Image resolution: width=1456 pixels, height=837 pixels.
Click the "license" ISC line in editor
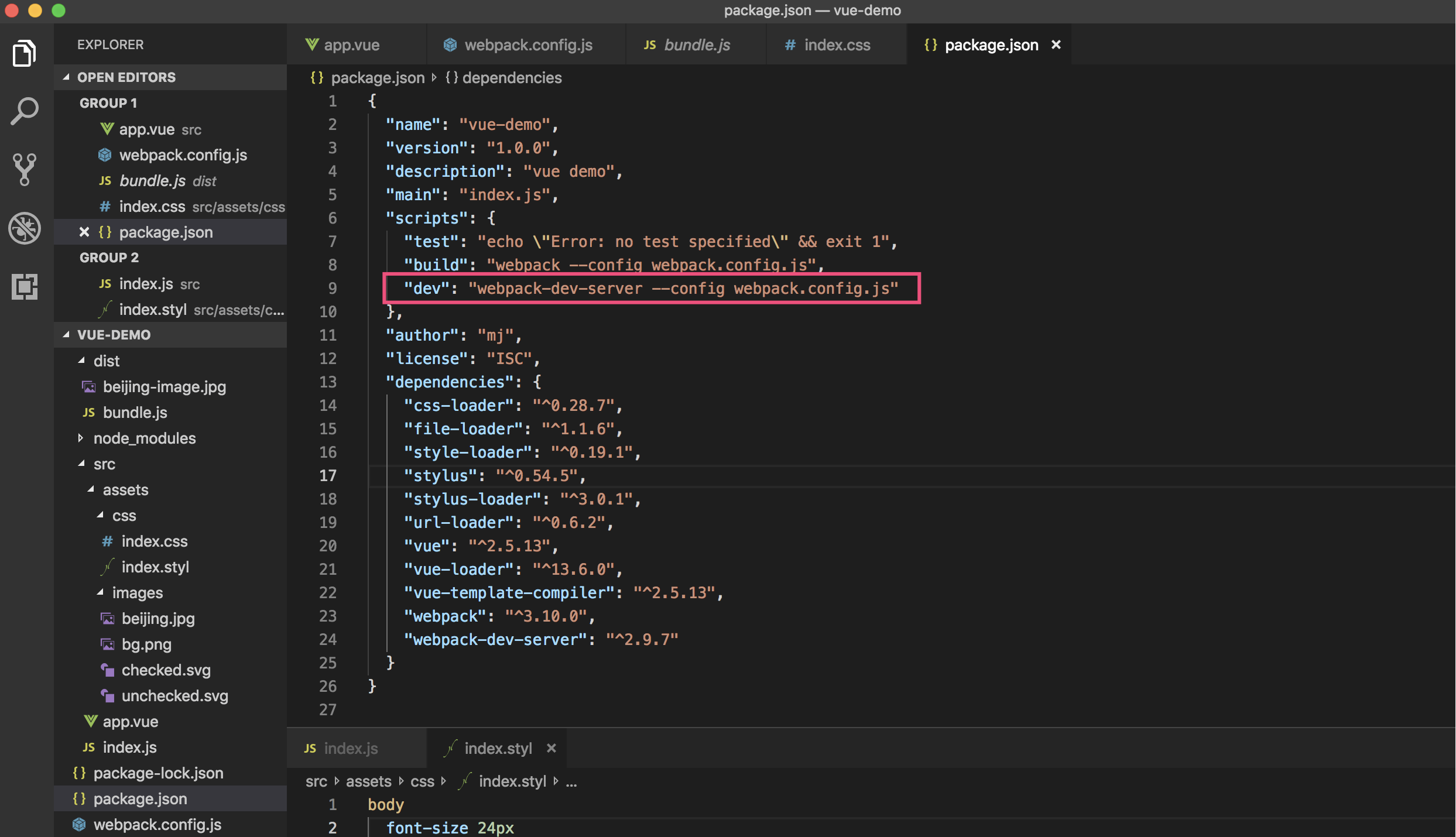click(x=463, y=358)
